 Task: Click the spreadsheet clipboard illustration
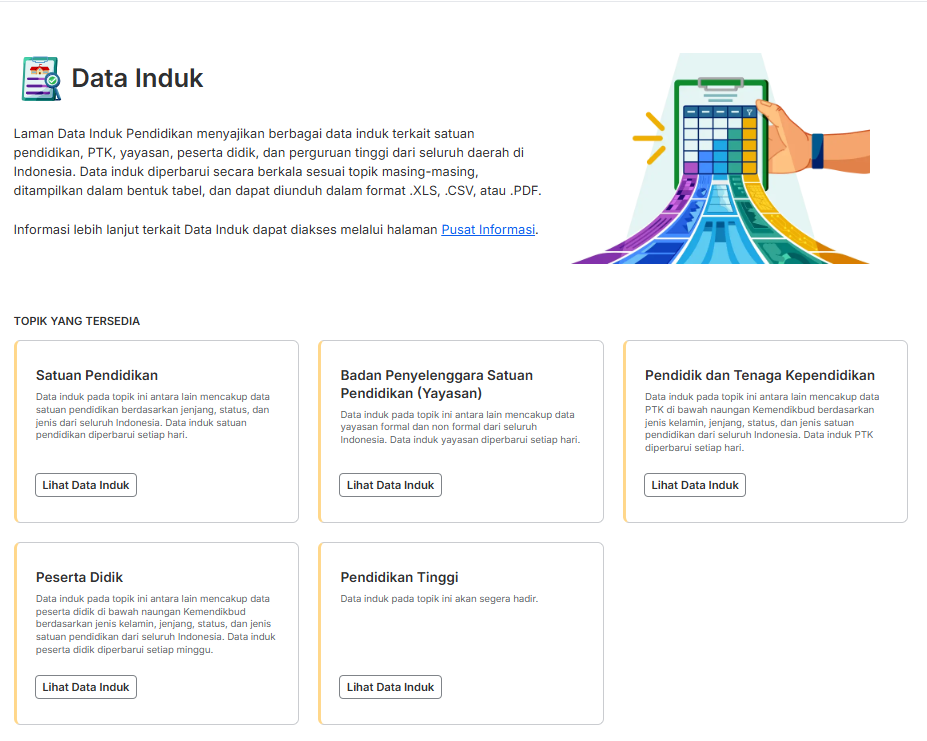coord(721,158)
